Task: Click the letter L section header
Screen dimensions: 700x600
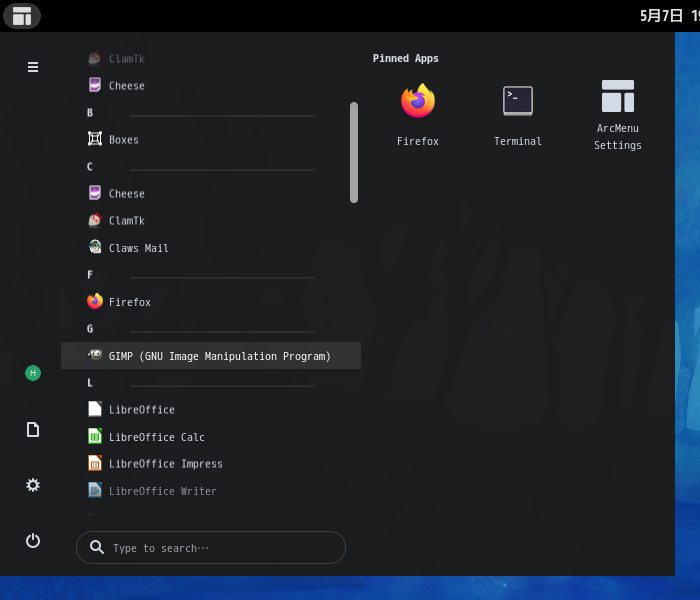Action: click(90, 383)
